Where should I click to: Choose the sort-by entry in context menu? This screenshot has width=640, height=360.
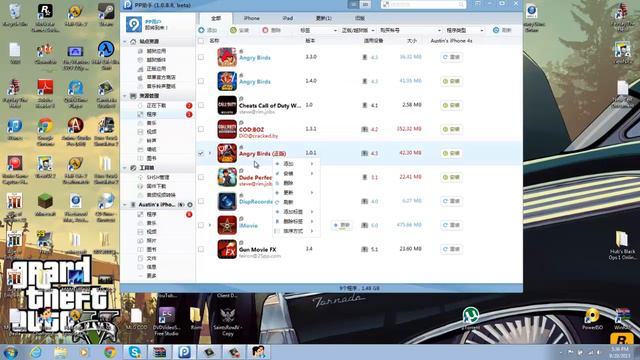[296, 231]
